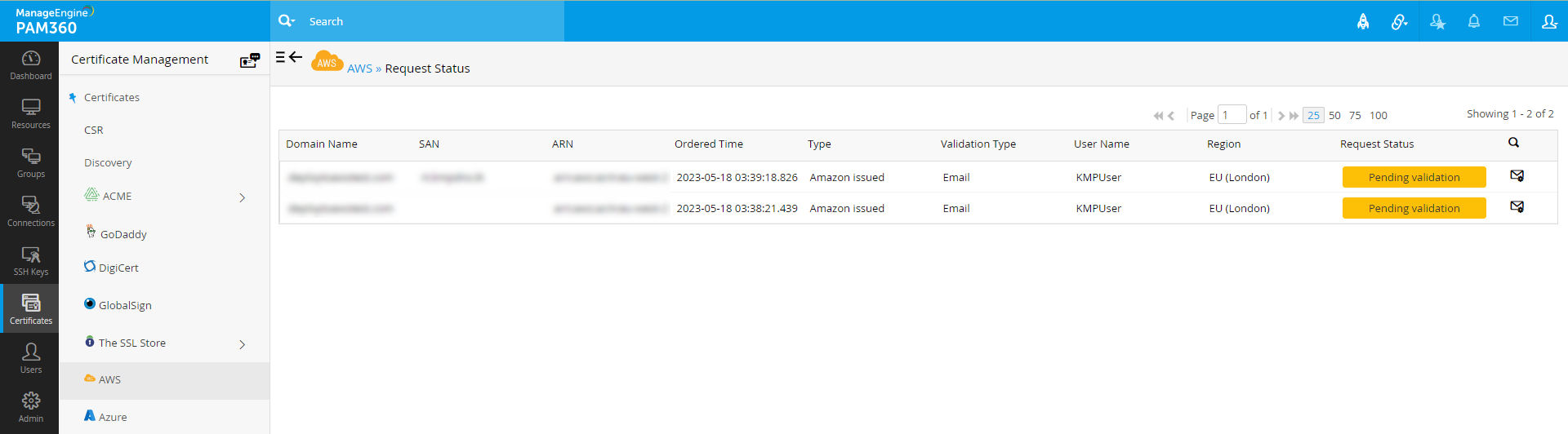Click the Page number input field

point(1232,114)
